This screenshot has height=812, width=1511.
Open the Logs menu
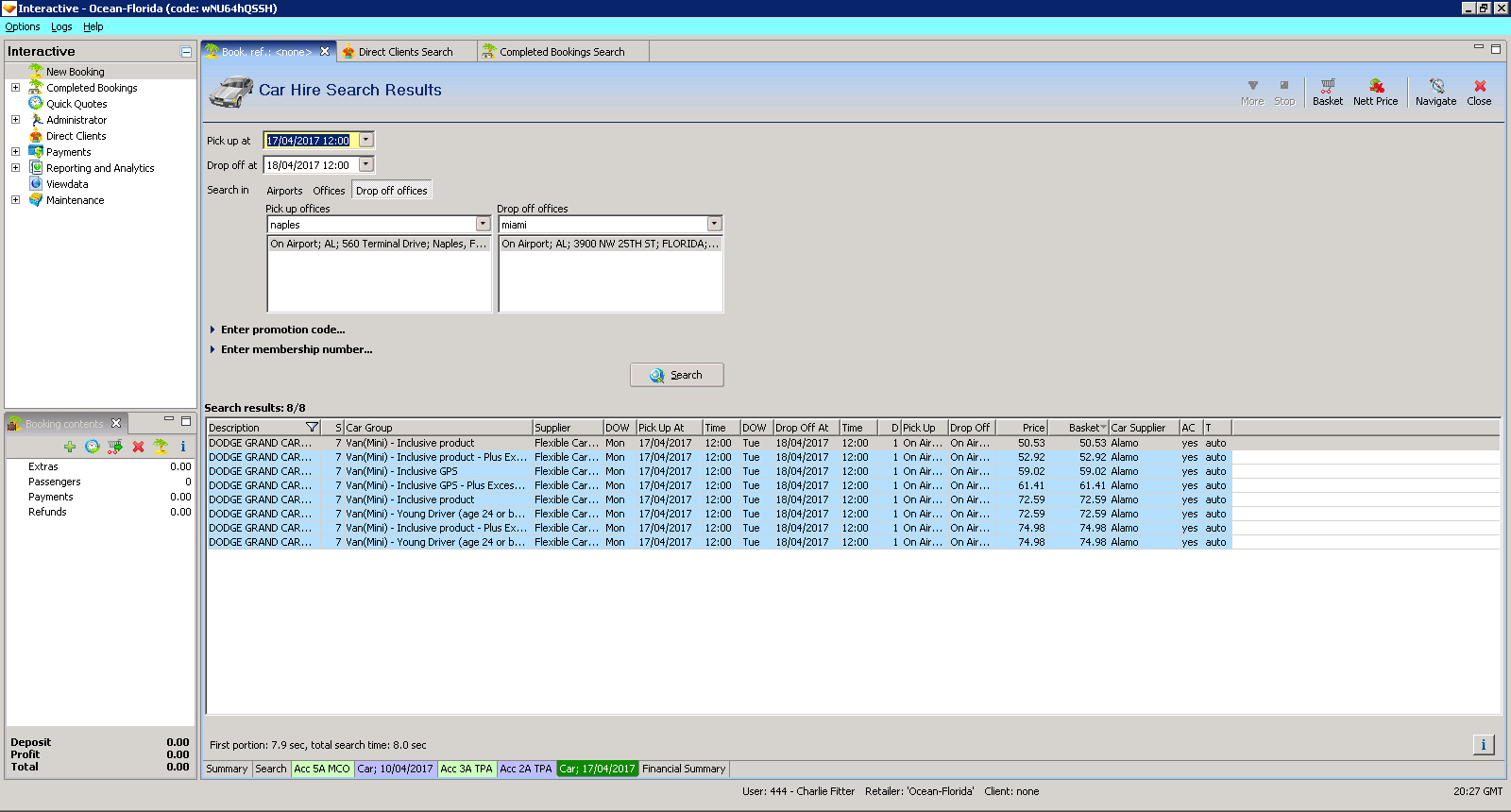pyautogui.click(x=61, y=27)
